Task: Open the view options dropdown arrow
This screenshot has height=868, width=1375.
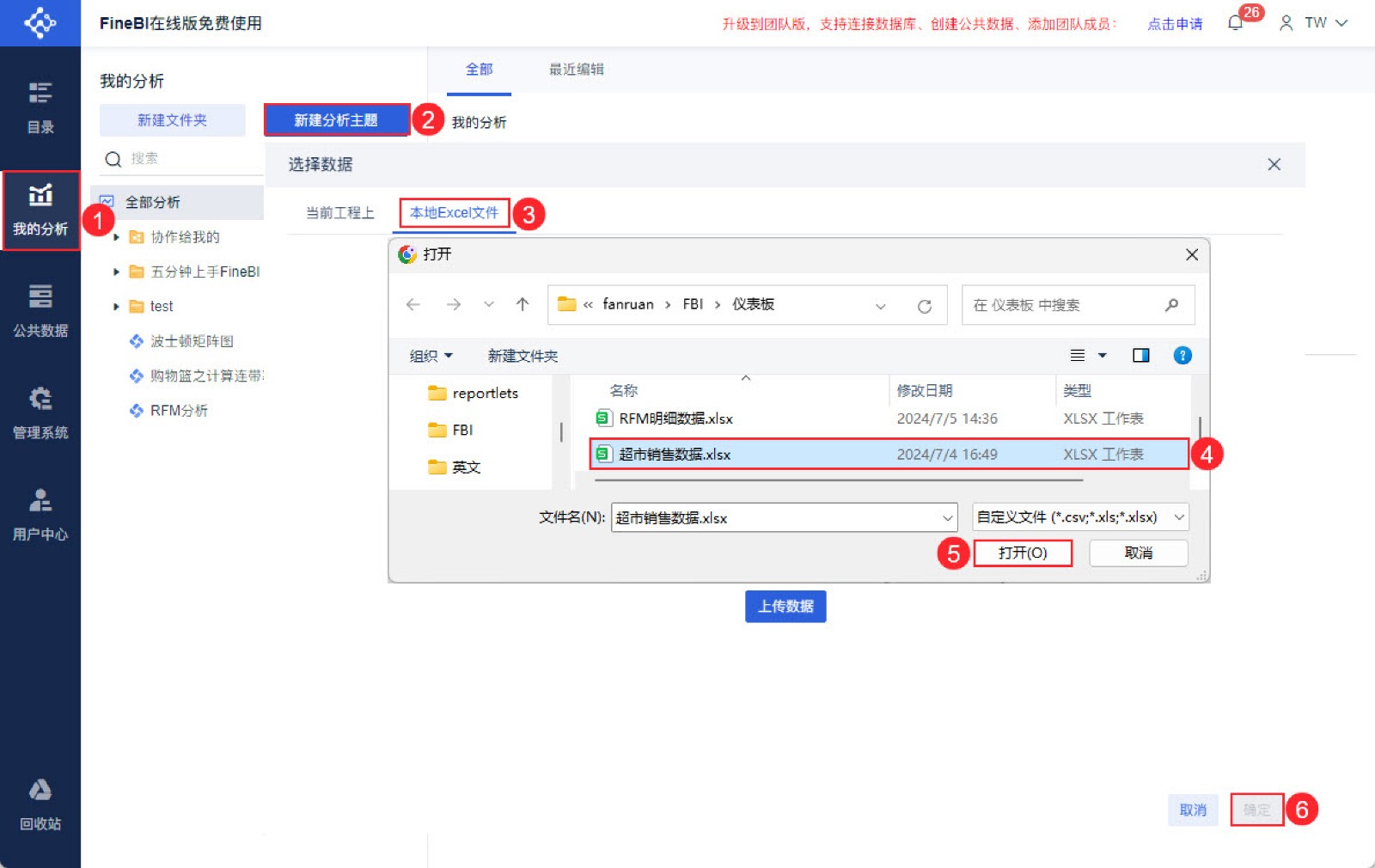Action: [x=1102, y=356]
